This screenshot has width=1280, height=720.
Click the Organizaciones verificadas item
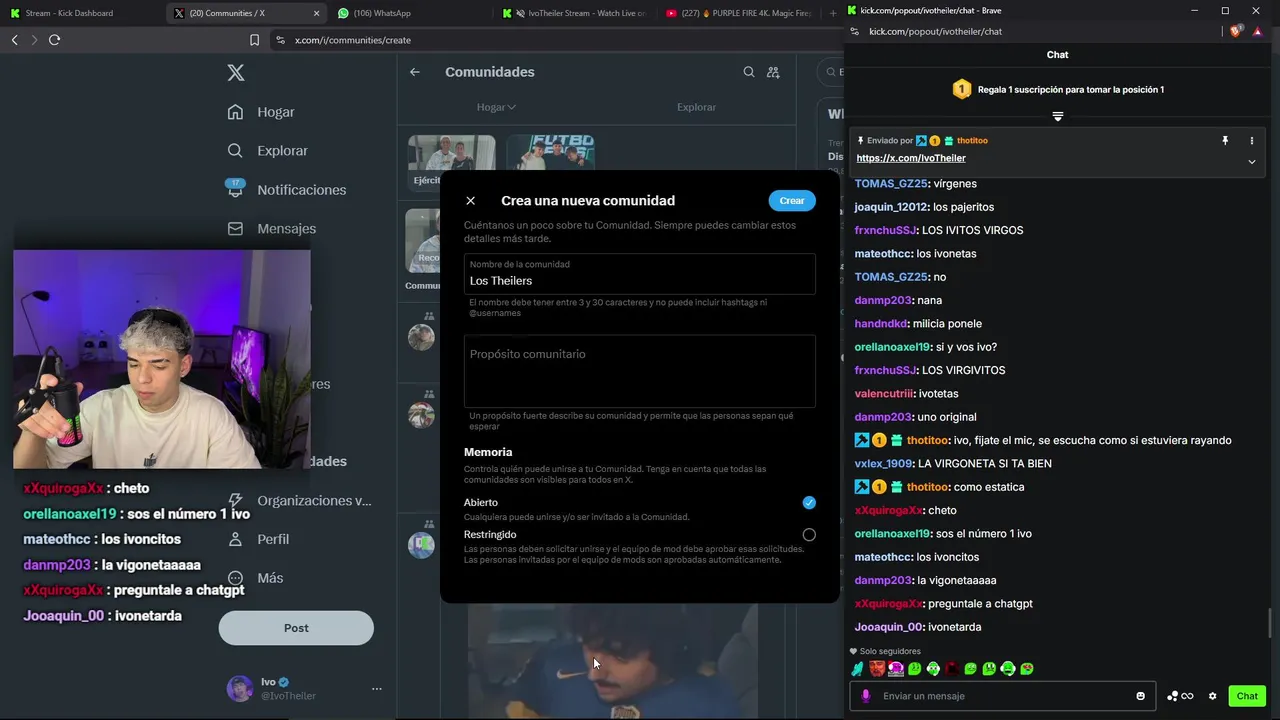299,500
